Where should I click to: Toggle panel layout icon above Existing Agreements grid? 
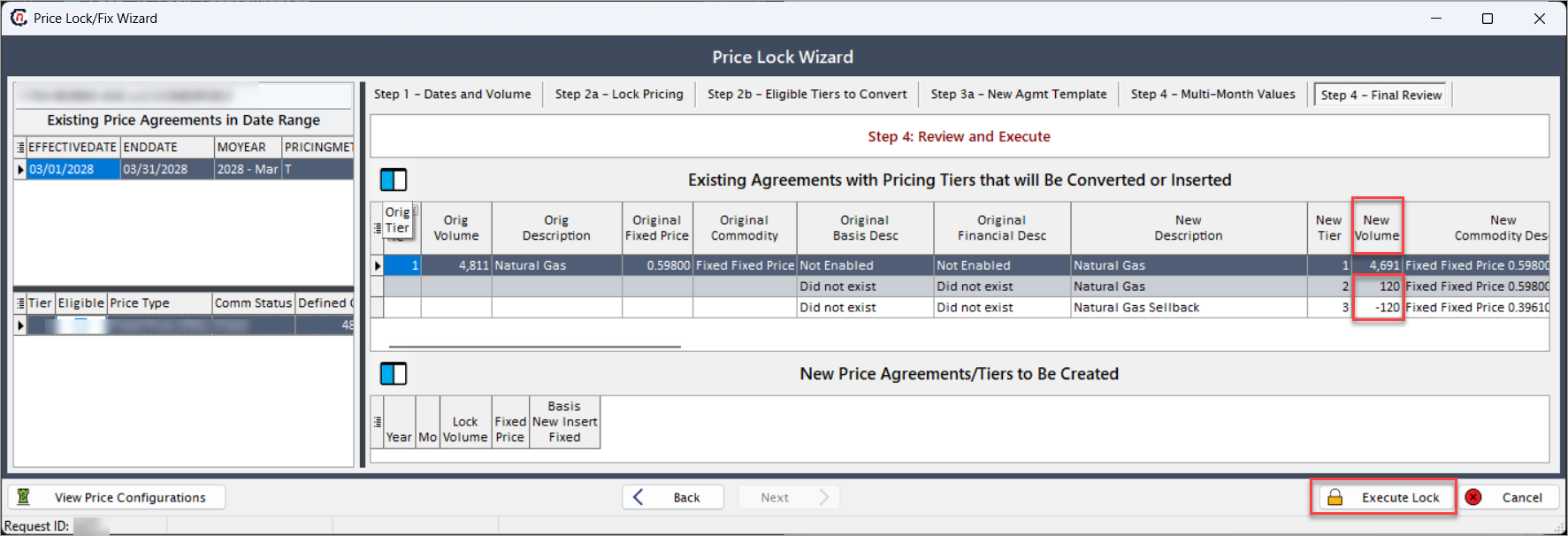pos(394,180)
